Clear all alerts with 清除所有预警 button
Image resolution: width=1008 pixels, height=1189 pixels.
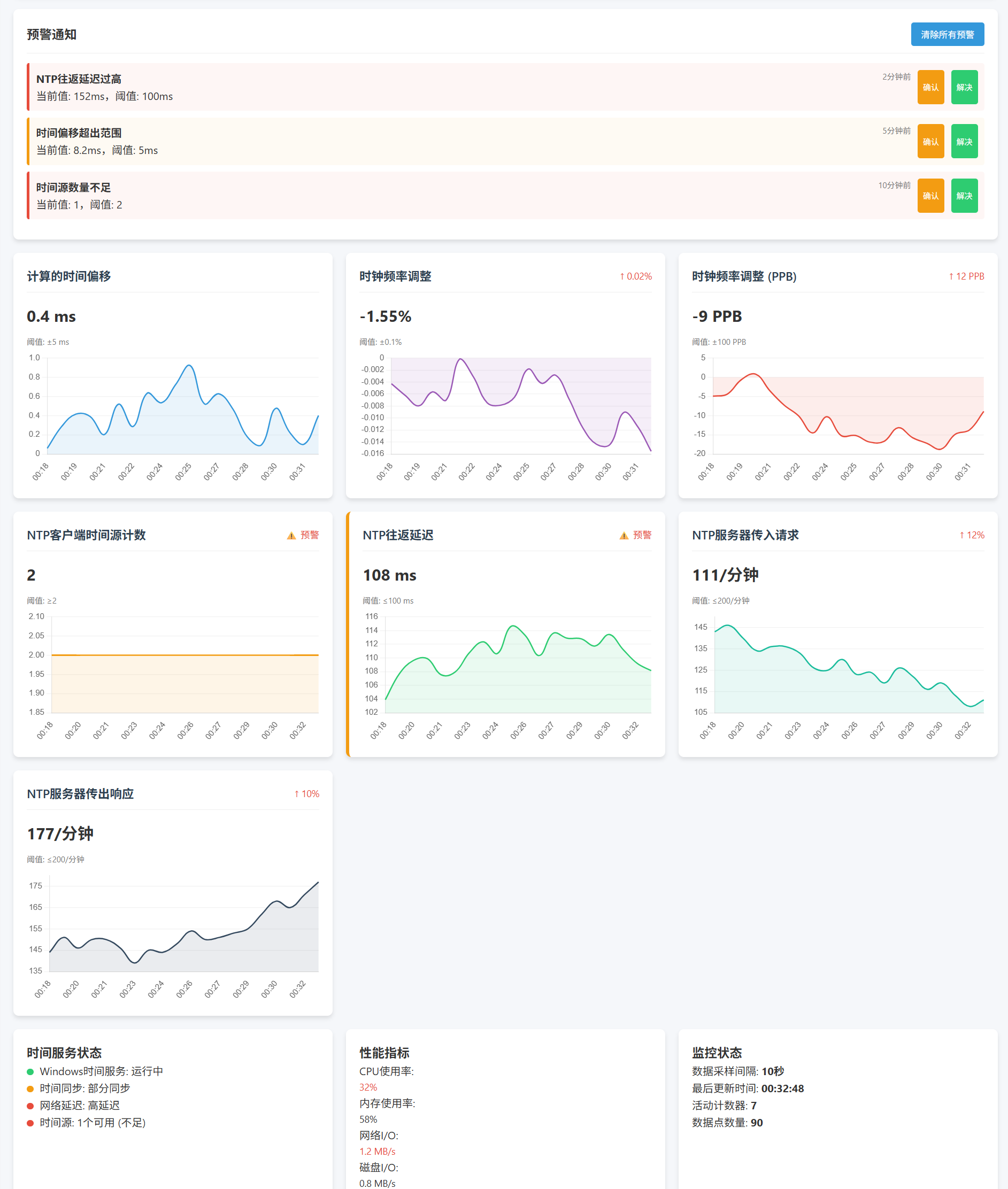point(948,34)
